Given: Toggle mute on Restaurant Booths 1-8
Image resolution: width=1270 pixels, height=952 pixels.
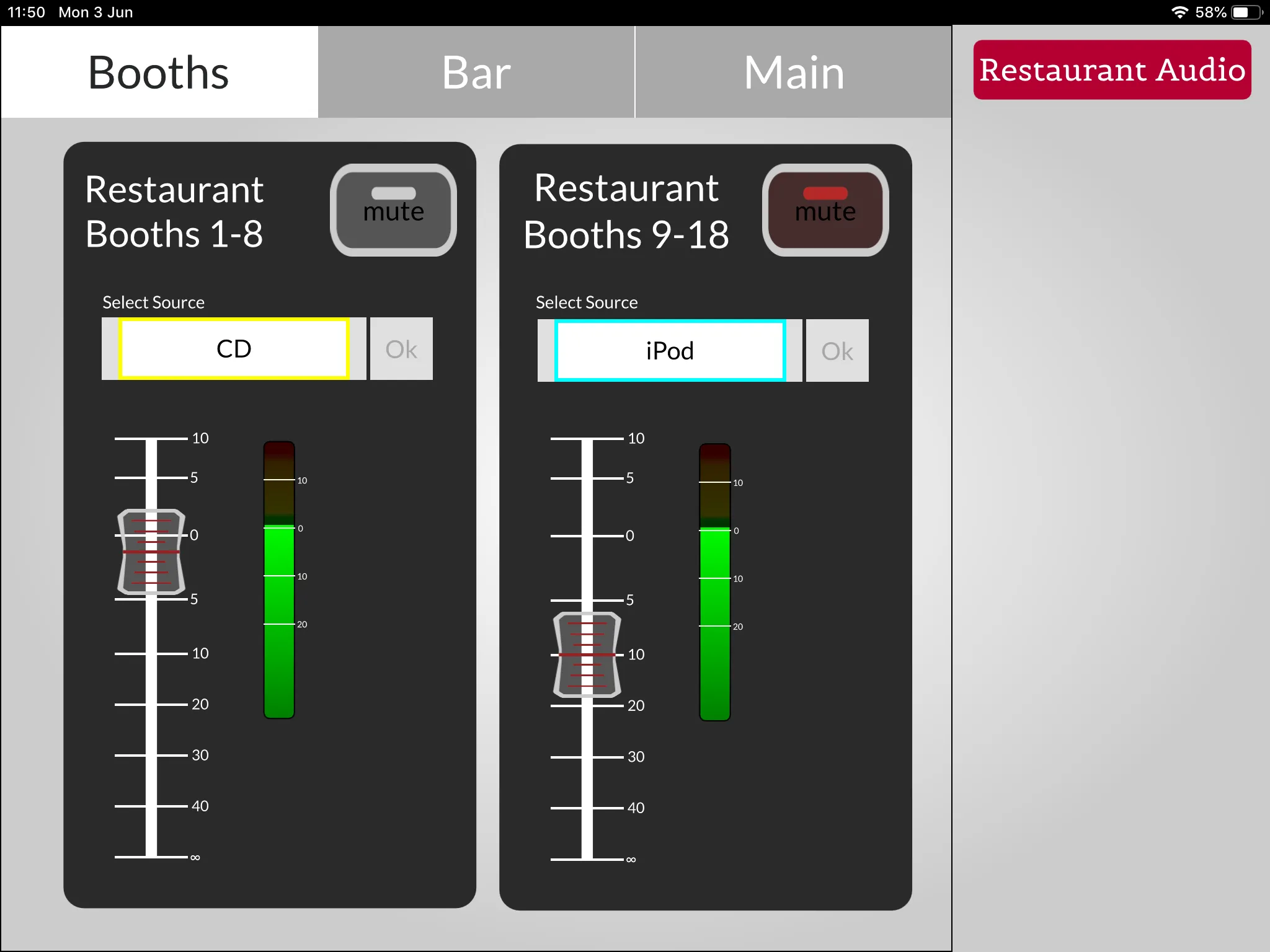Looking at the screenshot, I should [x=392, y=209].
